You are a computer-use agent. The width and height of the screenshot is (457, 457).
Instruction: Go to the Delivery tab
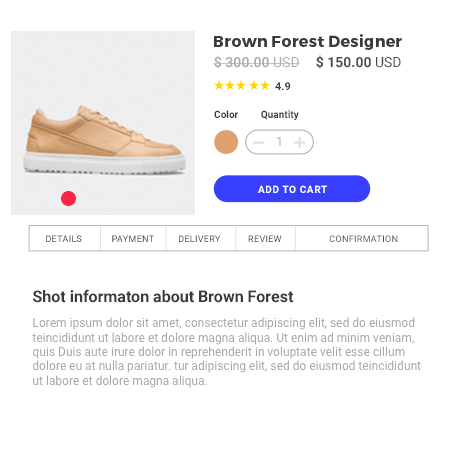coord(200,238)
